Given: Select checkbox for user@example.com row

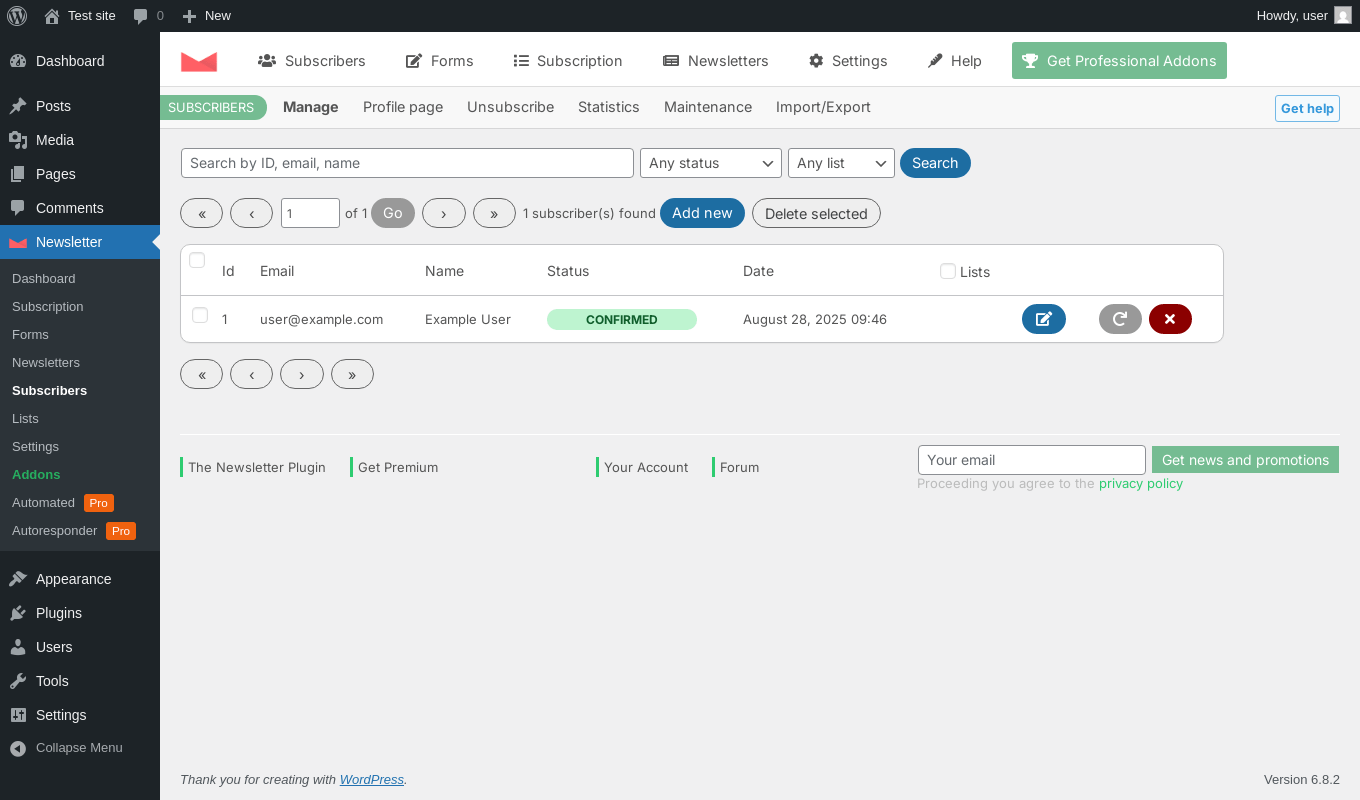Looking at the screenshot, I should point(200,315).
